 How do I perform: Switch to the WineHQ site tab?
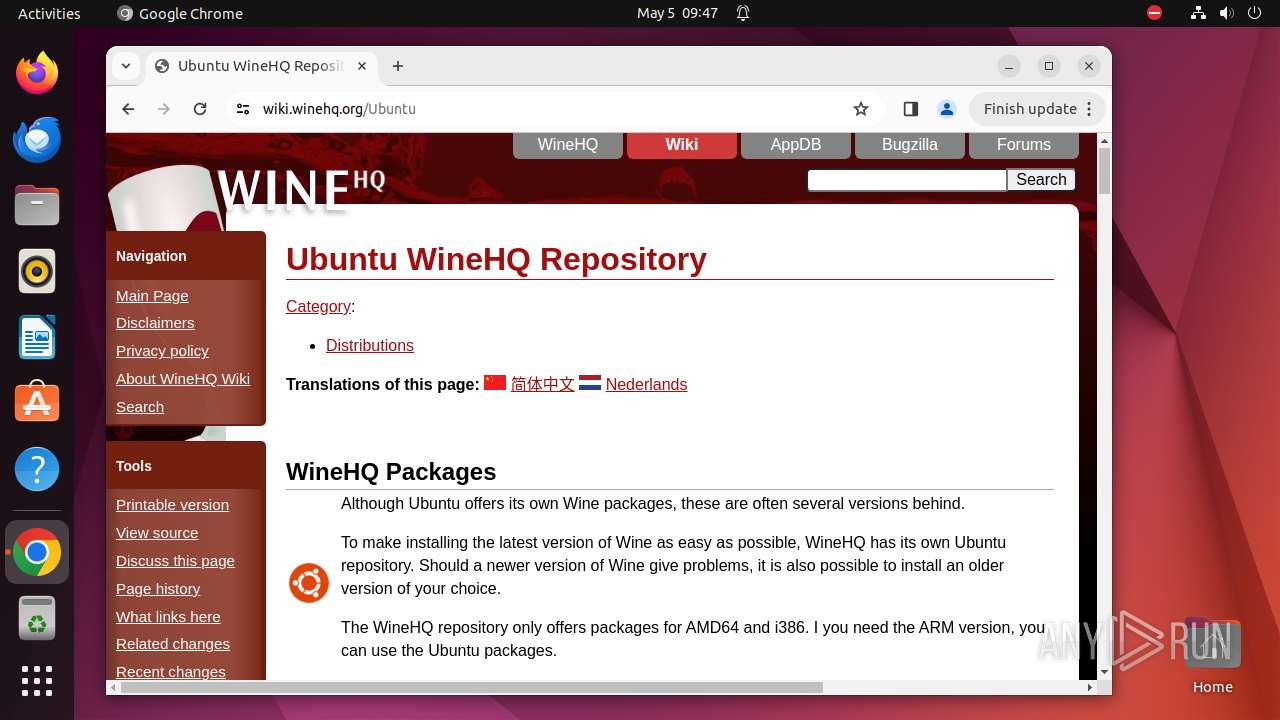(x=568, y=145)
